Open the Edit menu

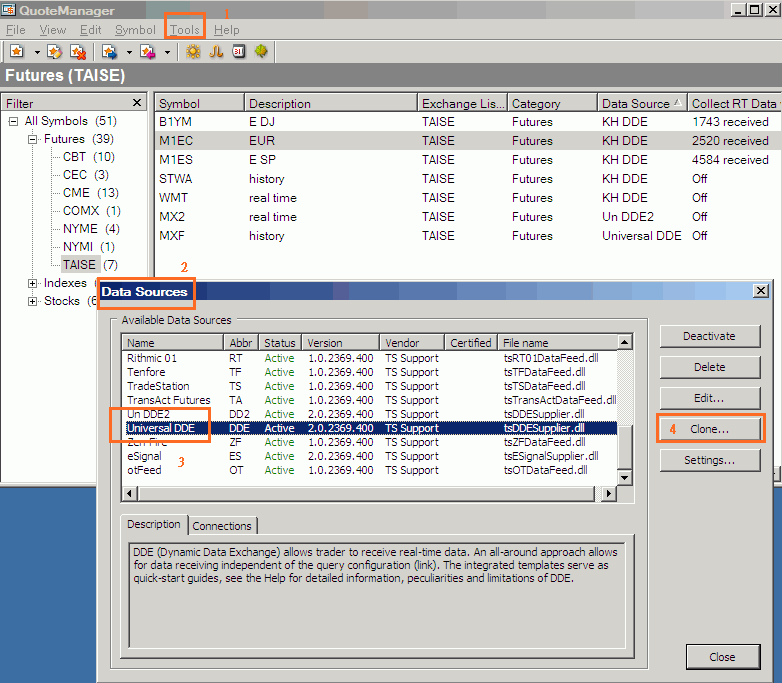[x=90, y=30]
